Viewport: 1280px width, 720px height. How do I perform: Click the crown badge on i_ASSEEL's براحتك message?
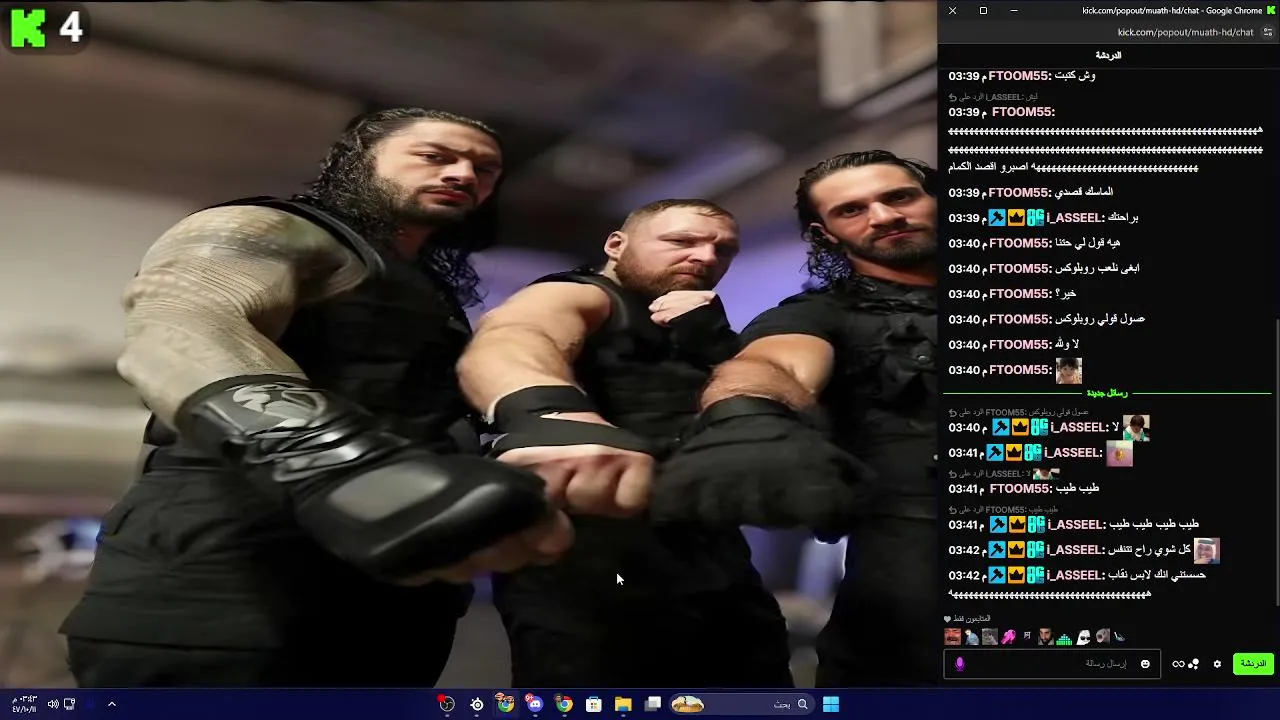click(1017, 218)
